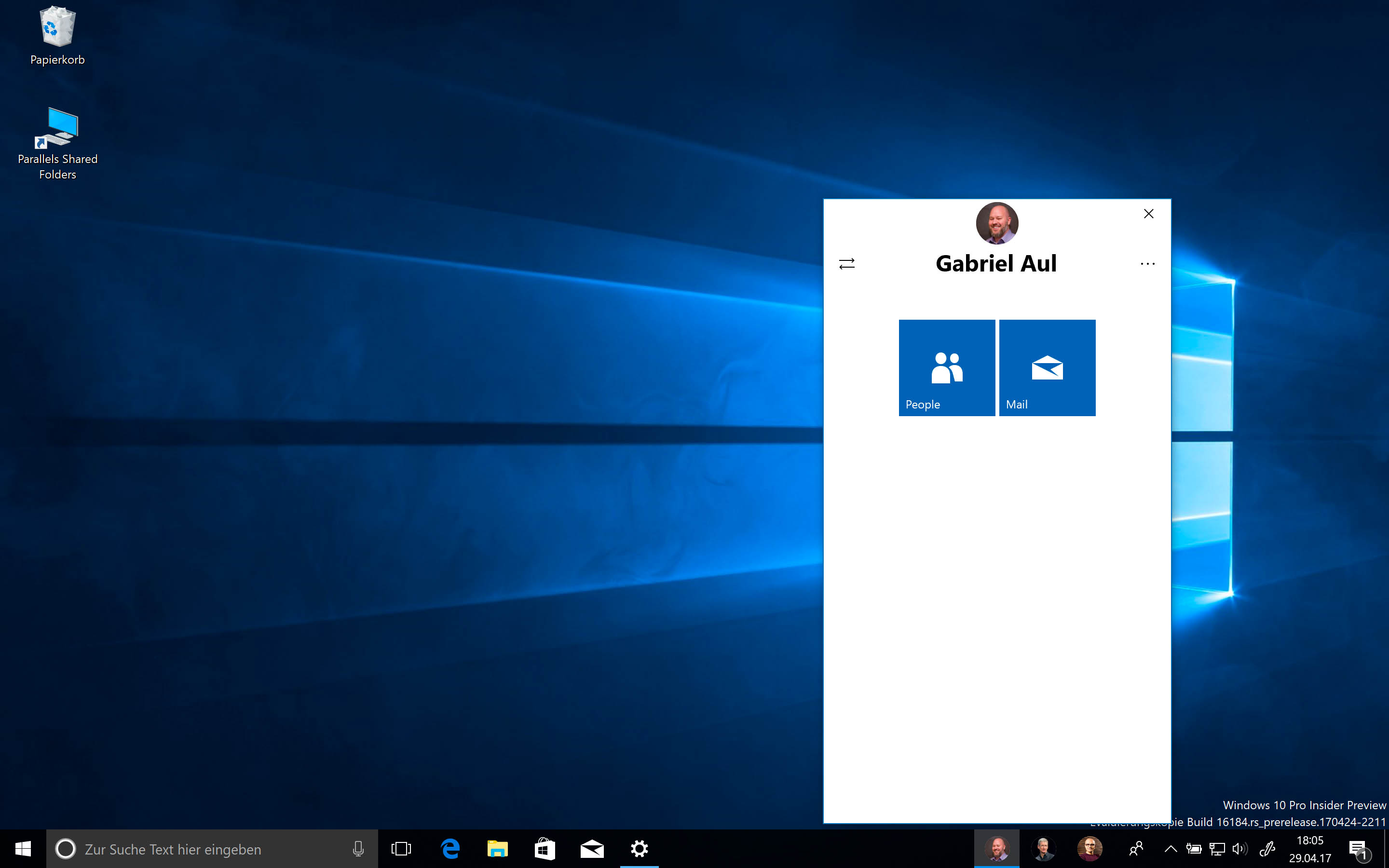This screenshot has height=868, width=1389.
Task: Open pinned contact with glasses and maroon sweater
Action: [1089, 849]
